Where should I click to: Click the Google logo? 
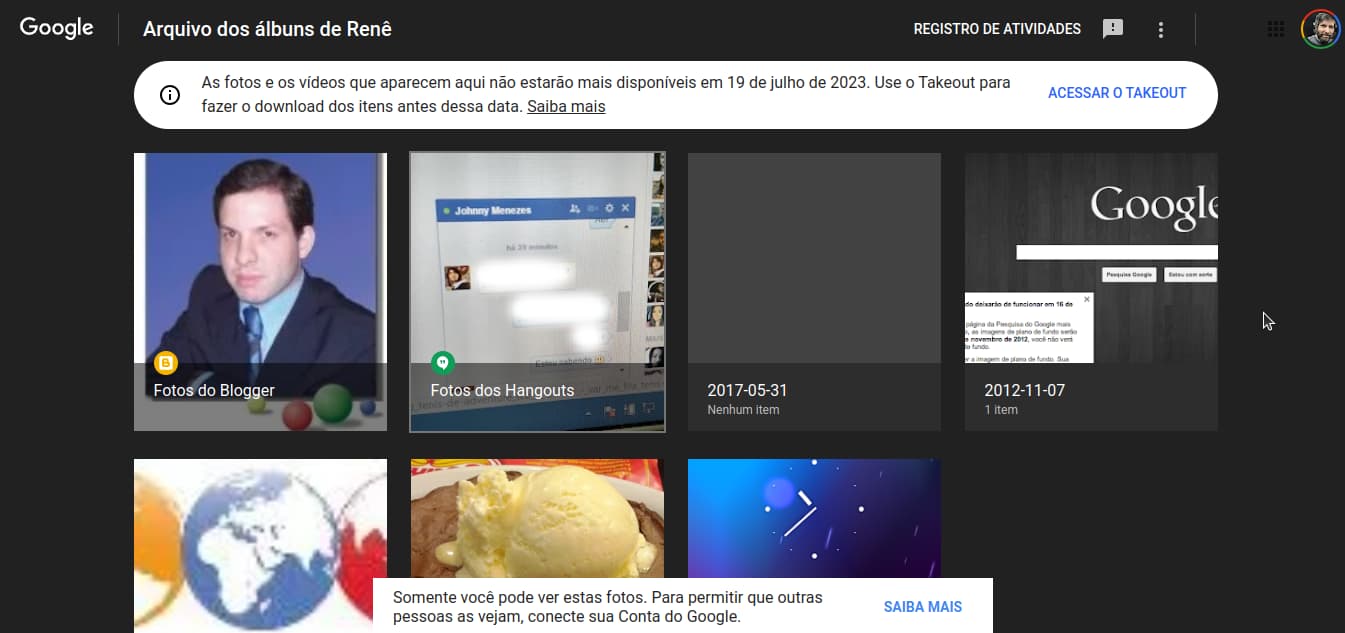pyautogui.click(x=56, y=28)
